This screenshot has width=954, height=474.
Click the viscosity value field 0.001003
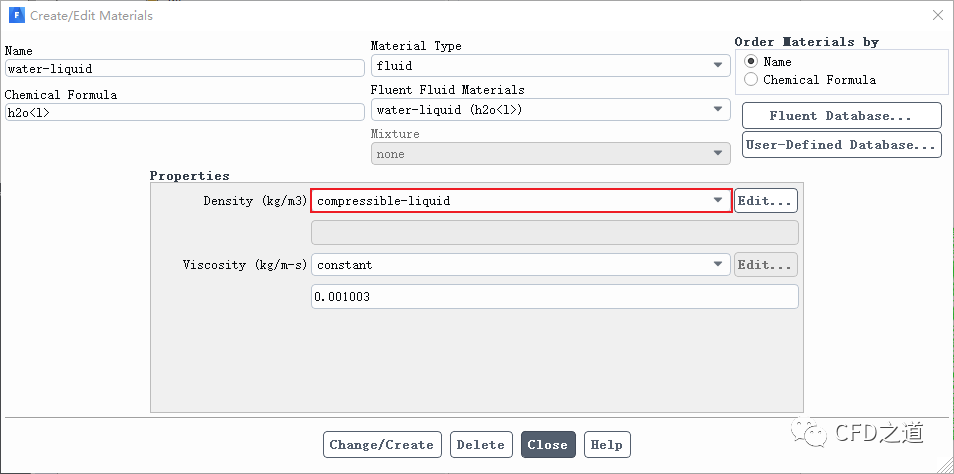pos(554,297)
